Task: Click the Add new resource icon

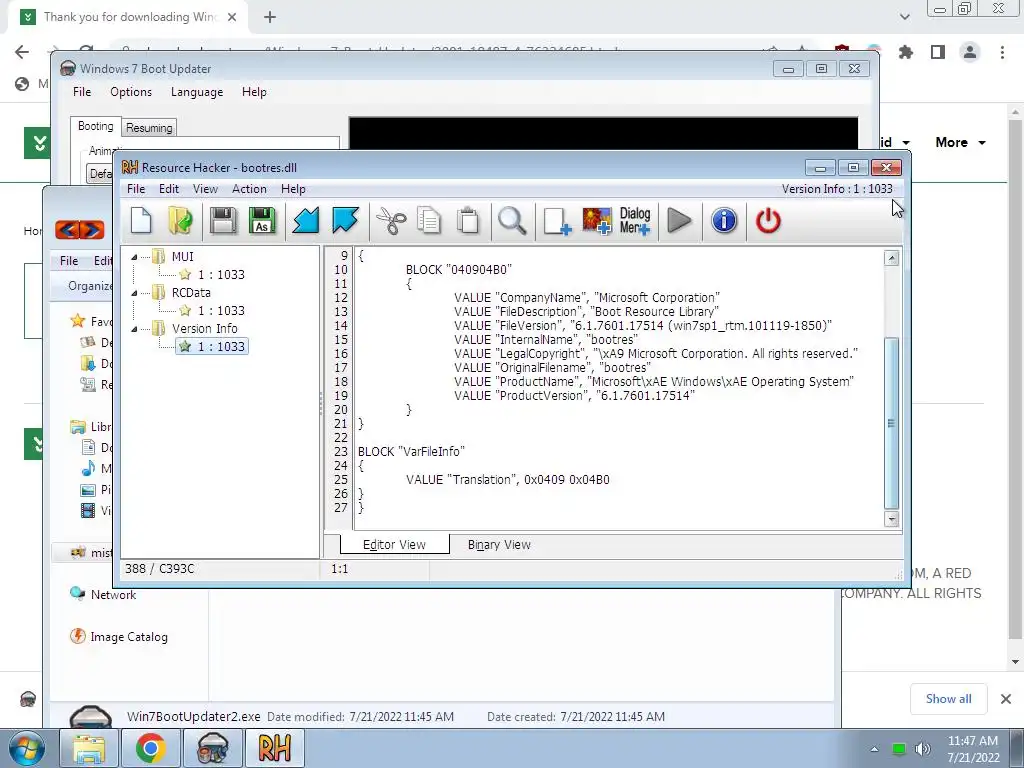Action: (557, 221)
